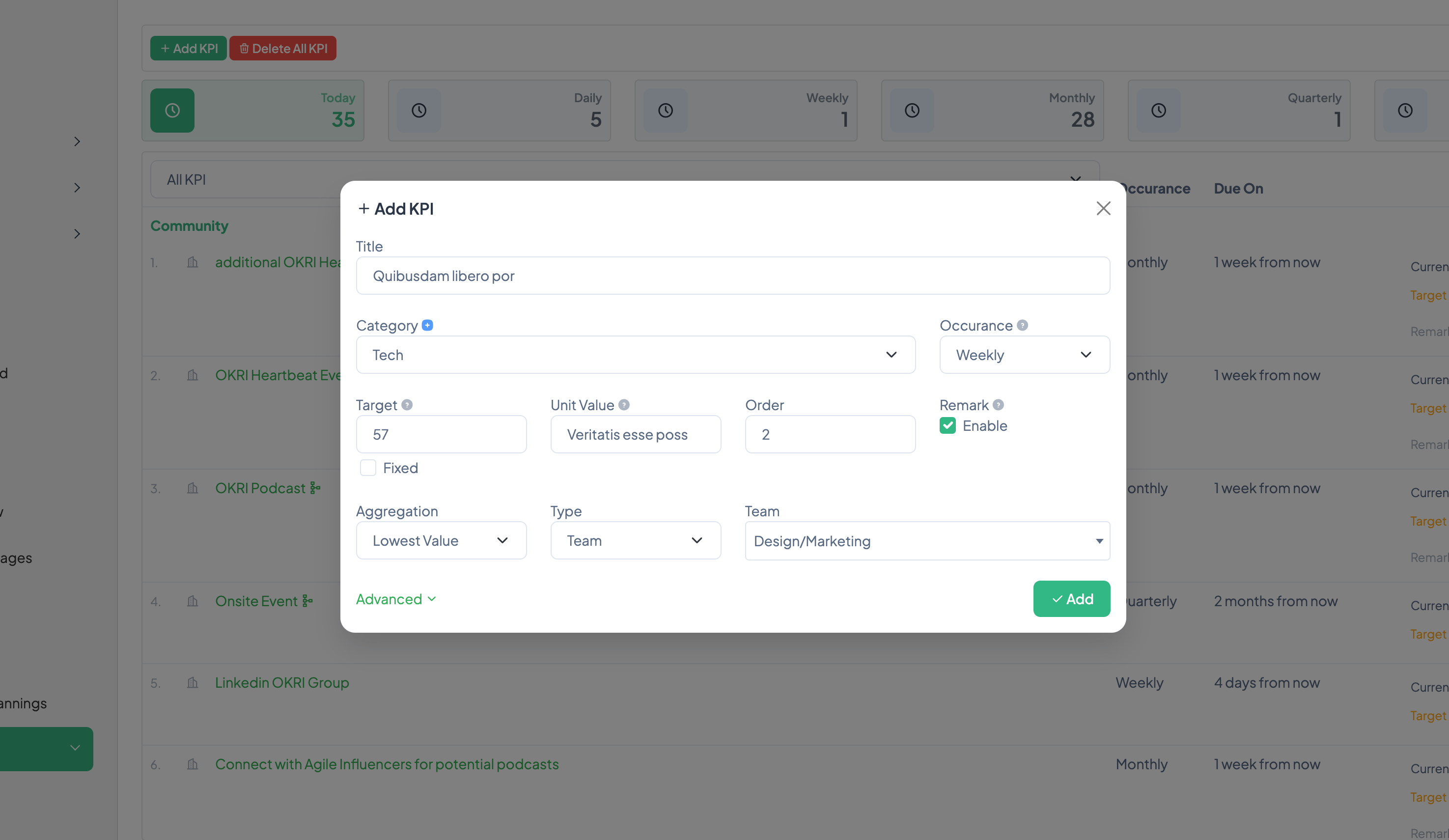Screen dimensions: 1449x840
Task: Open the Team dropdown showing Design/Marketing
Action: 927,541
